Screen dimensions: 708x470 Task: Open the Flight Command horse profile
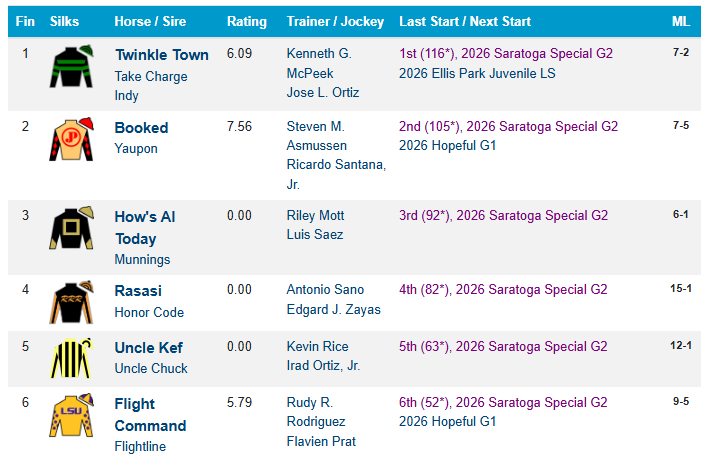click(x=150, y=414)
